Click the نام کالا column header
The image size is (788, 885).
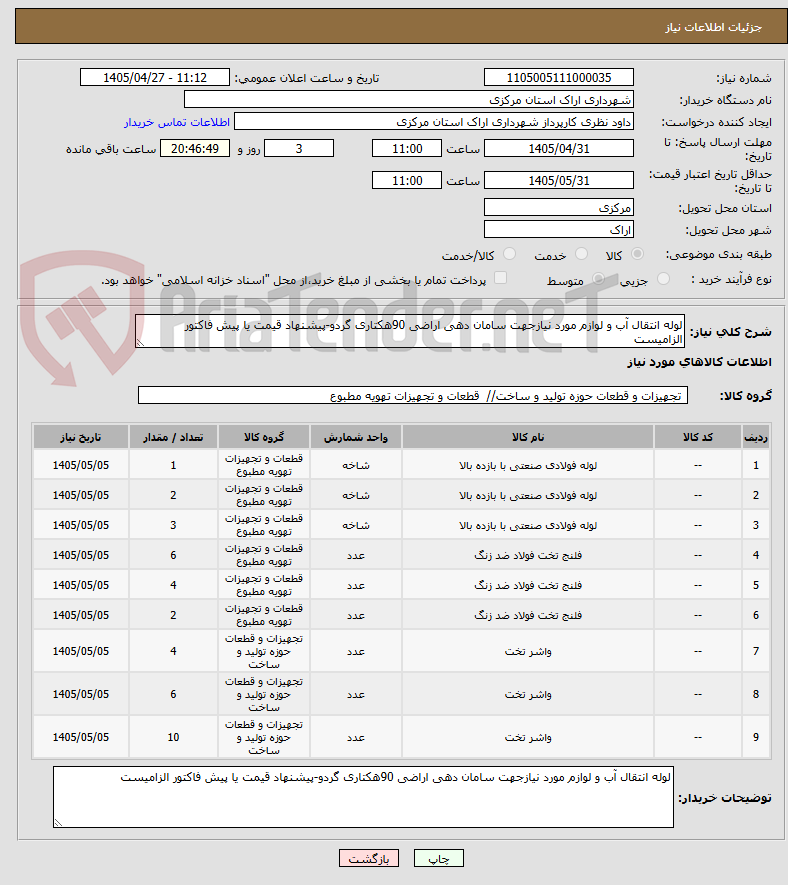[x=528, y=437]
